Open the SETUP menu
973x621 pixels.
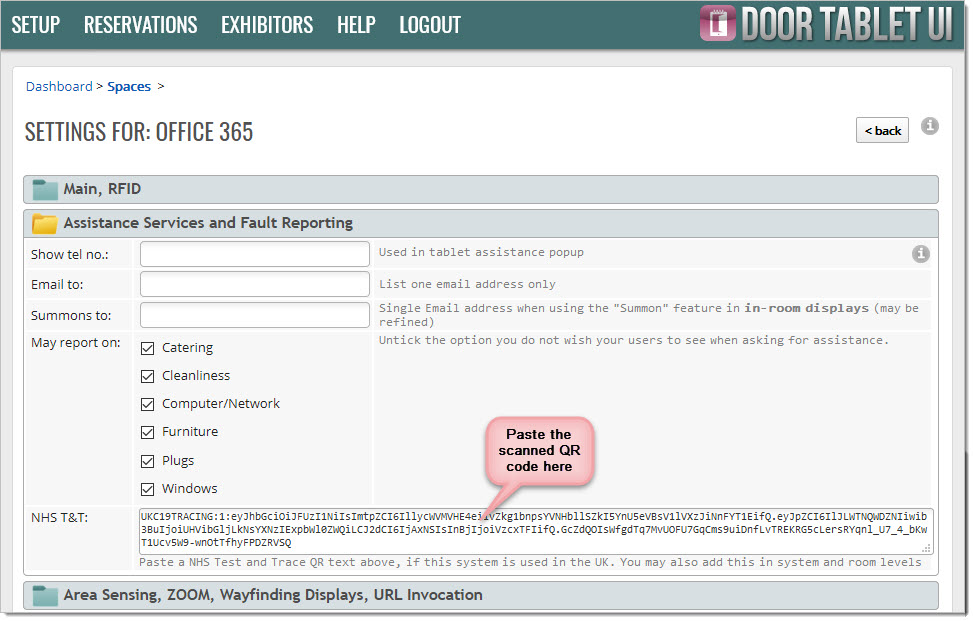(x=35, y=25)
